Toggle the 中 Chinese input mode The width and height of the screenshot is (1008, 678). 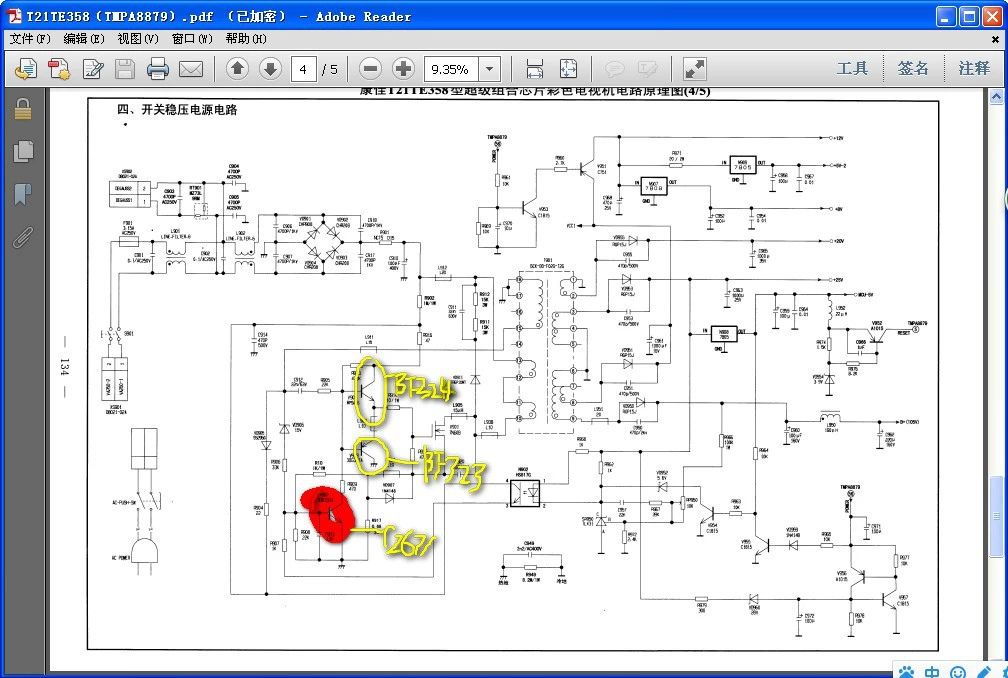click(x=932, y=672)
